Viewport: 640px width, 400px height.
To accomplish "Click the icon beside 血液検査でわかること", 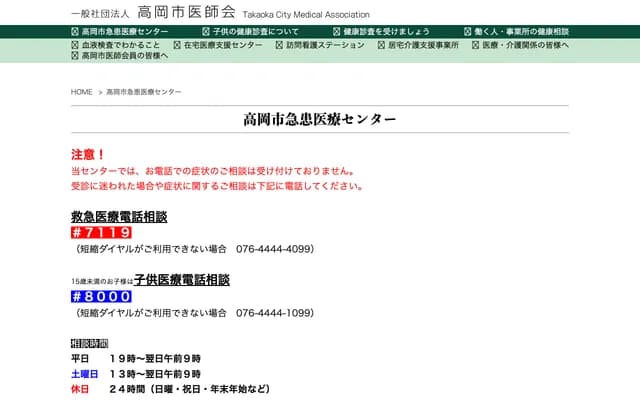I will (x=76, y=46).
